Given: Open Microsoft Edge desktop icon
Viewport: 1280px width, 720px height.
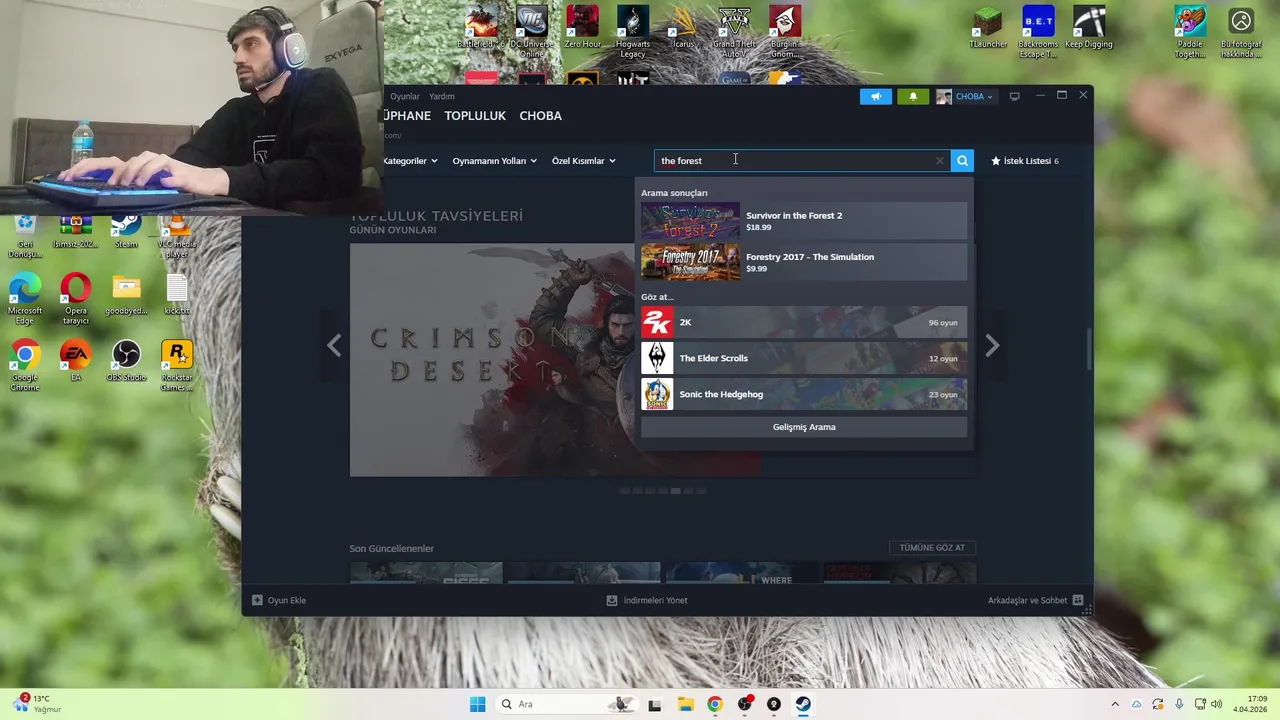Looking at the screenshot, I should (x=25, y=300).
